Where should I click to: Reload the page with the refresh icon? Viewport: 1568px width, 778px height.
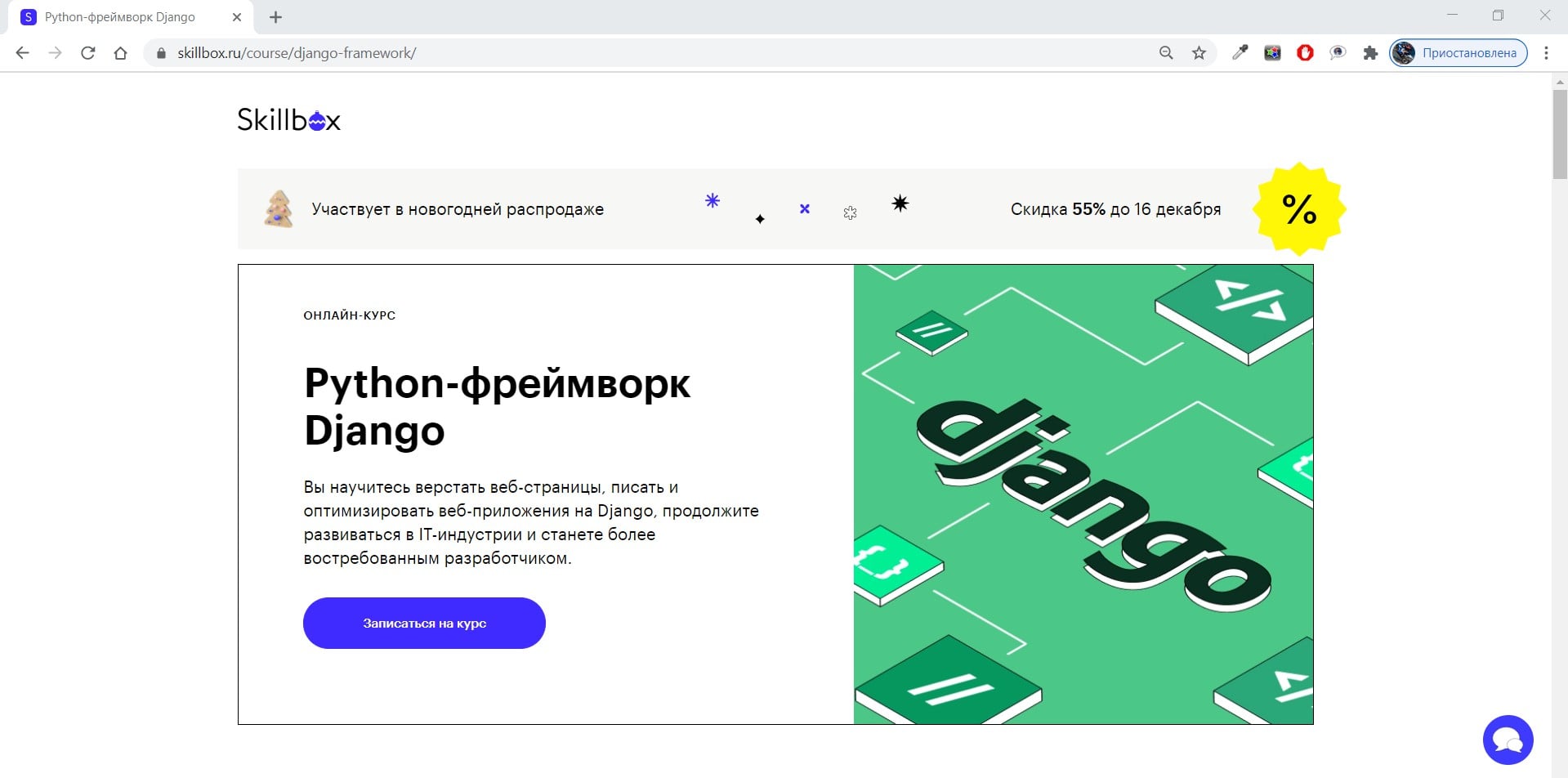coord(87,53)
